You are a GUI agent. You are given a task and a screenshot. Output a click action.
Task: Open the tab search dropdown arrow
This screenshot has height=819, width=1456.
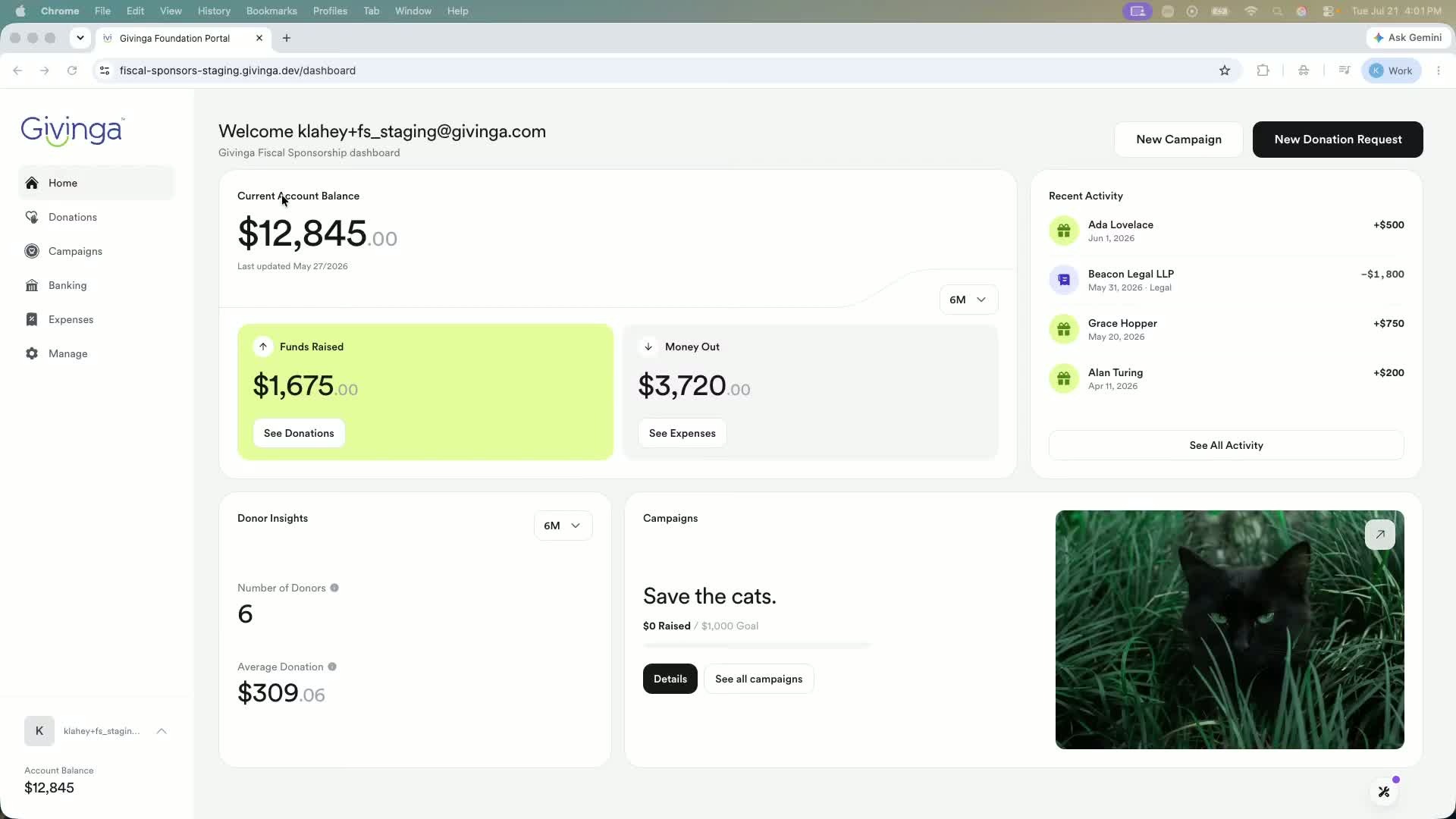click(x=80, y=38)
